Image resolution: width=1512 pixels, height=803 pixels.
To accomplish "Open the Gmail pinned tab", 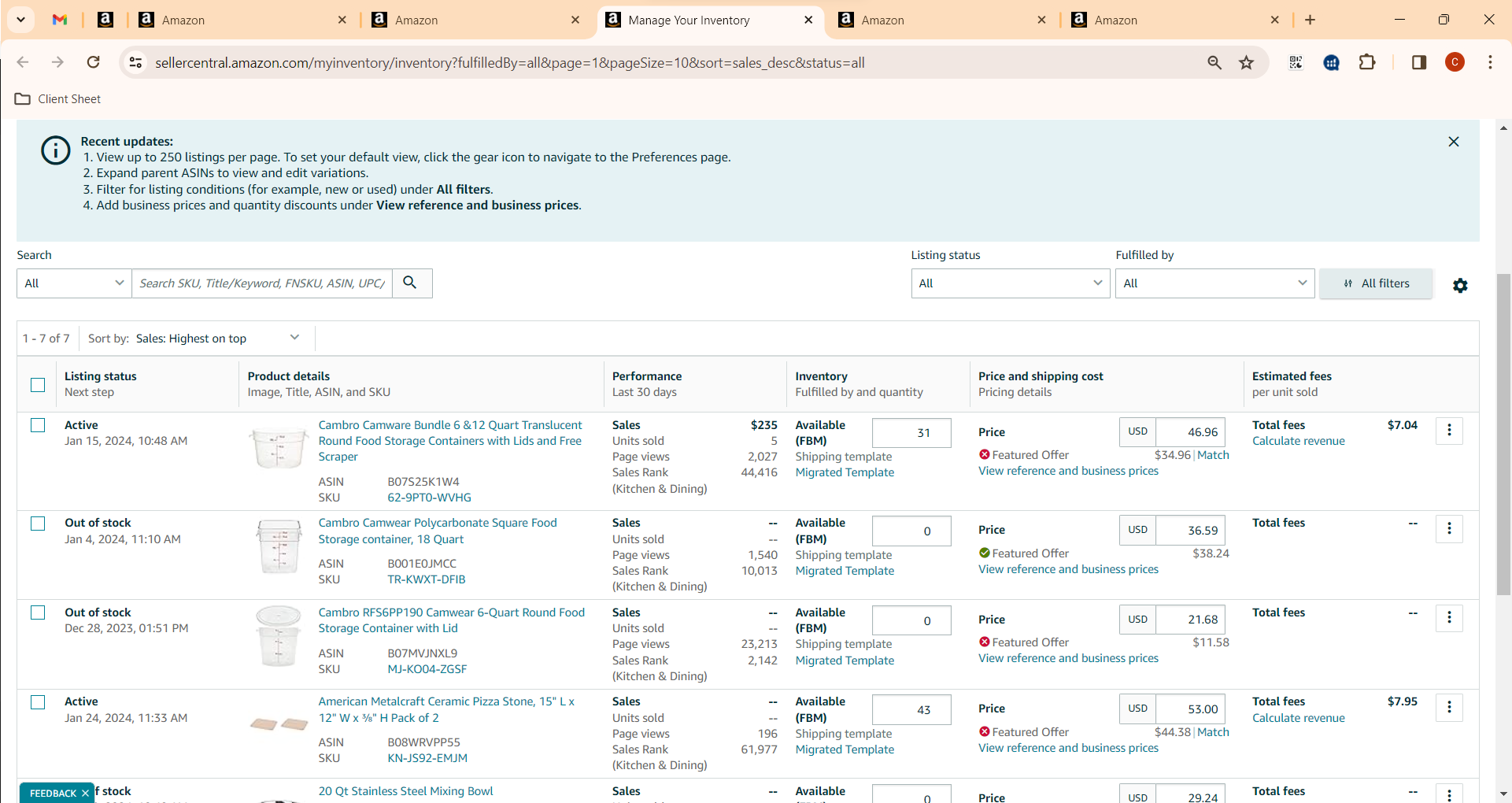I will click(60, 20).
